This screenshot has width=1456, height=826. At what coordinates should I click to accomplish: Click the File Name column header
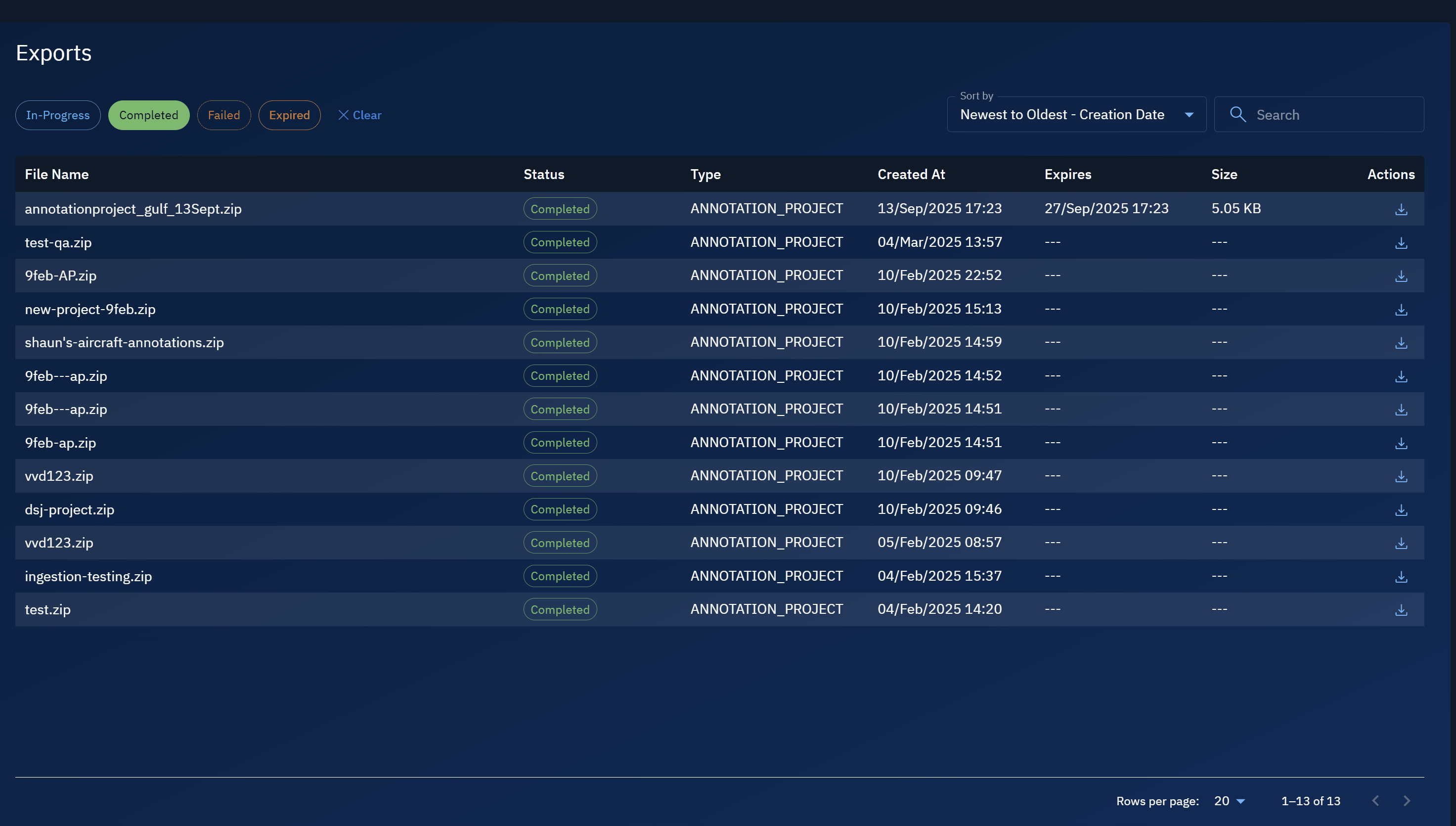(x=57, y=174)
